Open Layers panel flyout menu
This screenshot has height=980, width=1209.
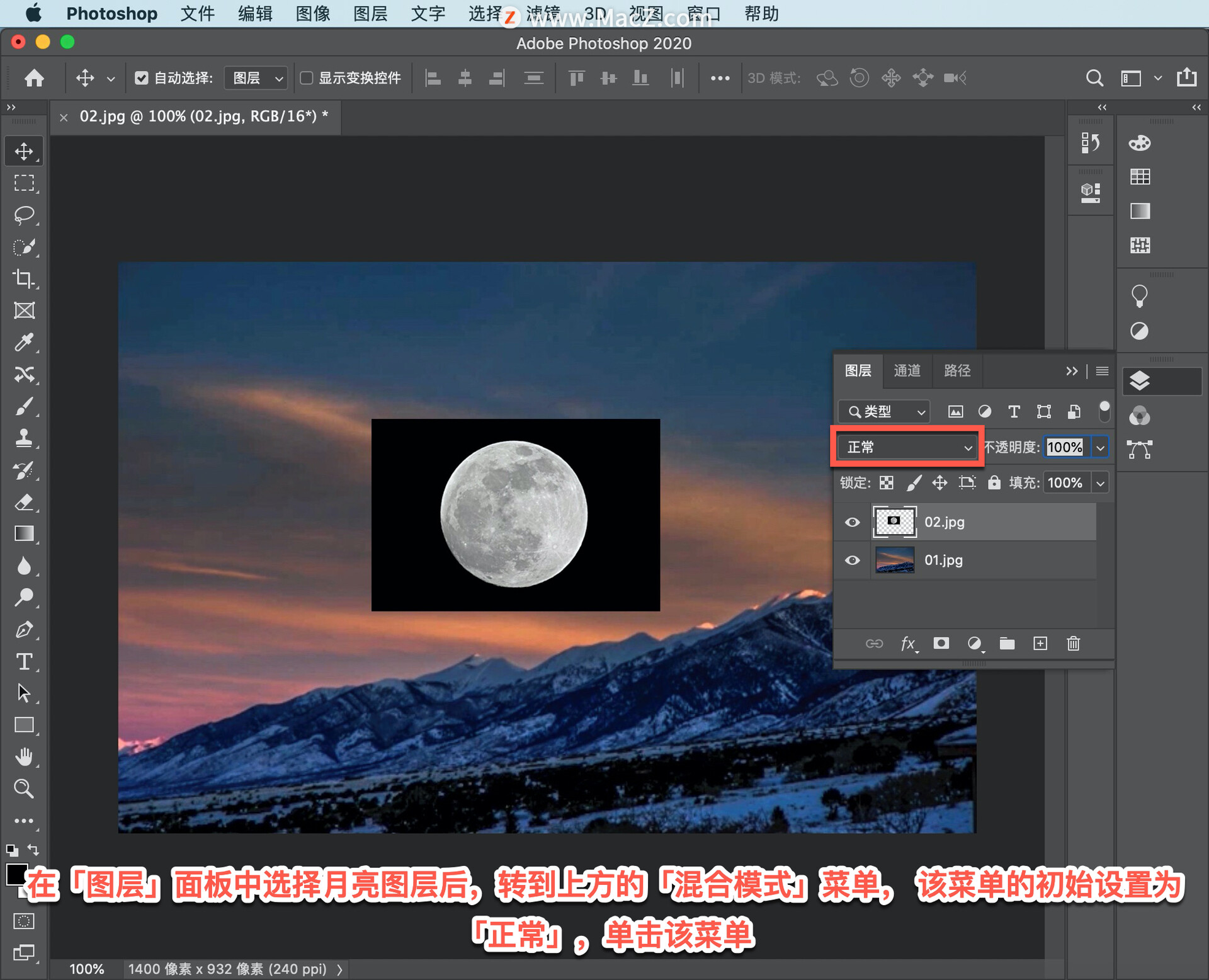(x=1102, y=371)
